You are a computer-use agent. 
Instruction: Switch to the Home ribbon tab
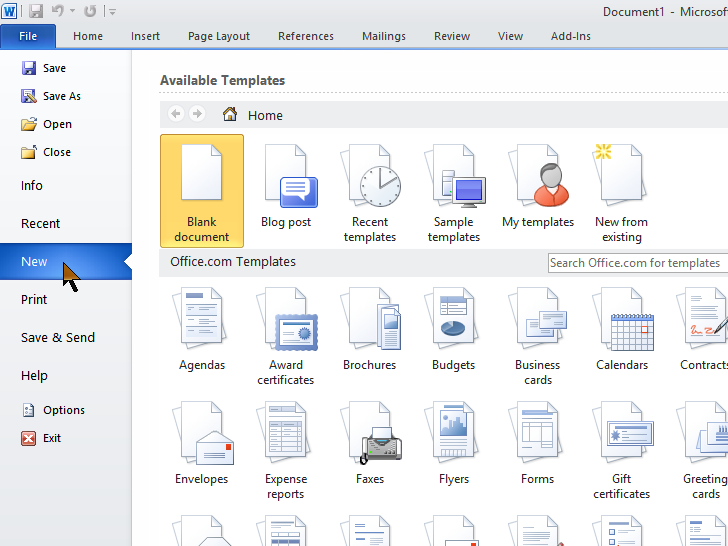(x=88, y=36)
